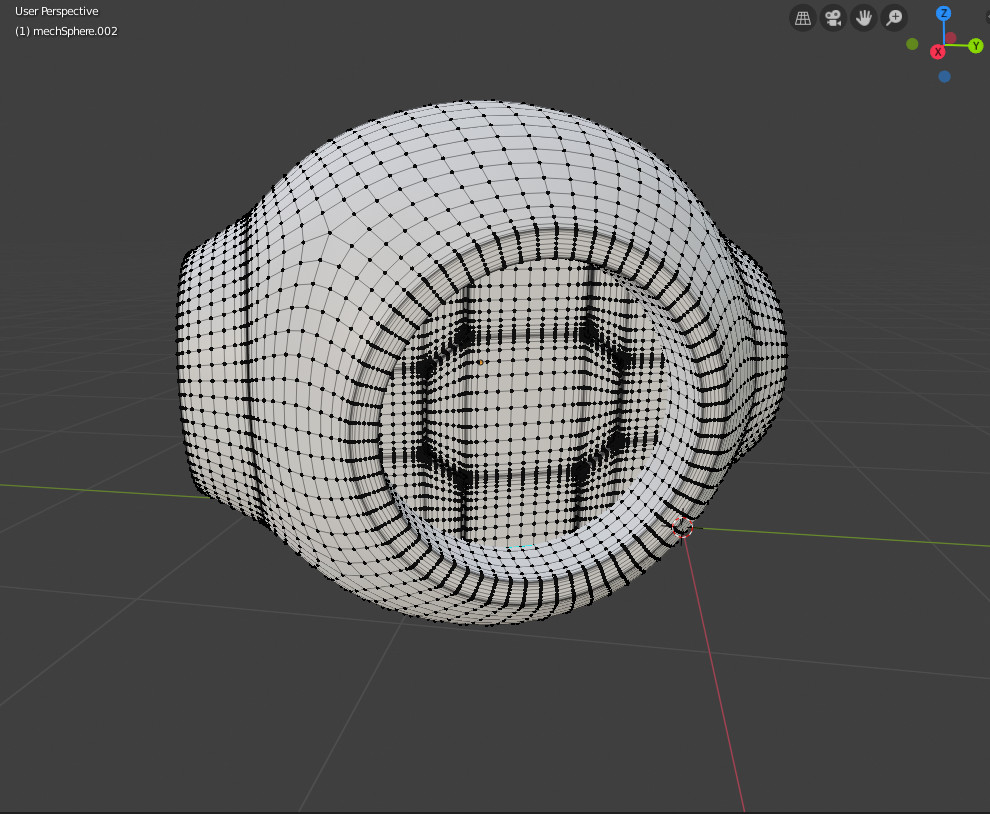Toggle perspective/orthographic projection icon
990x814 pixels.
[x=802, y=17]
